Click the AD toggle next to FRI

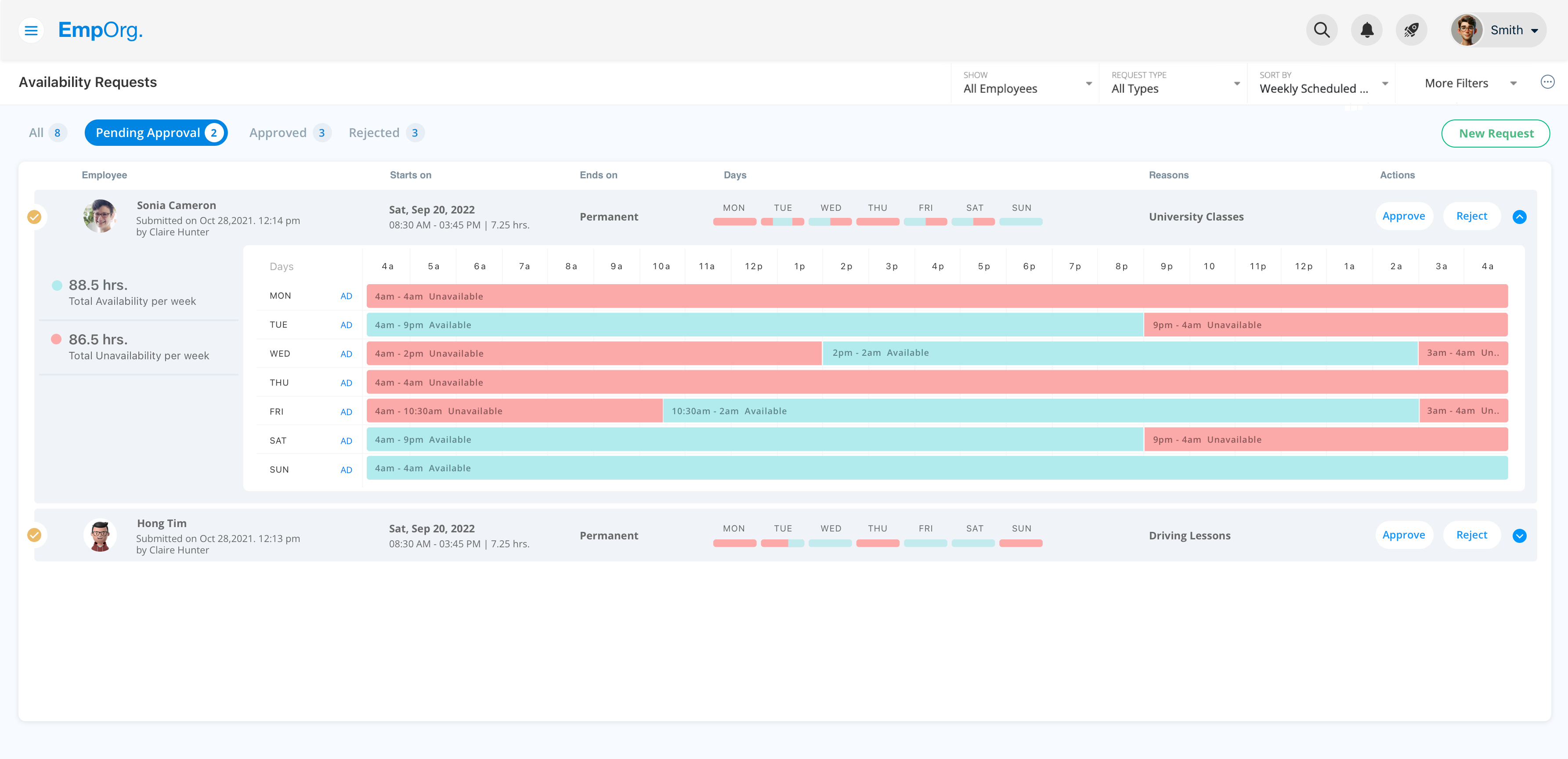pyautogui.click(x=346, y=412)
